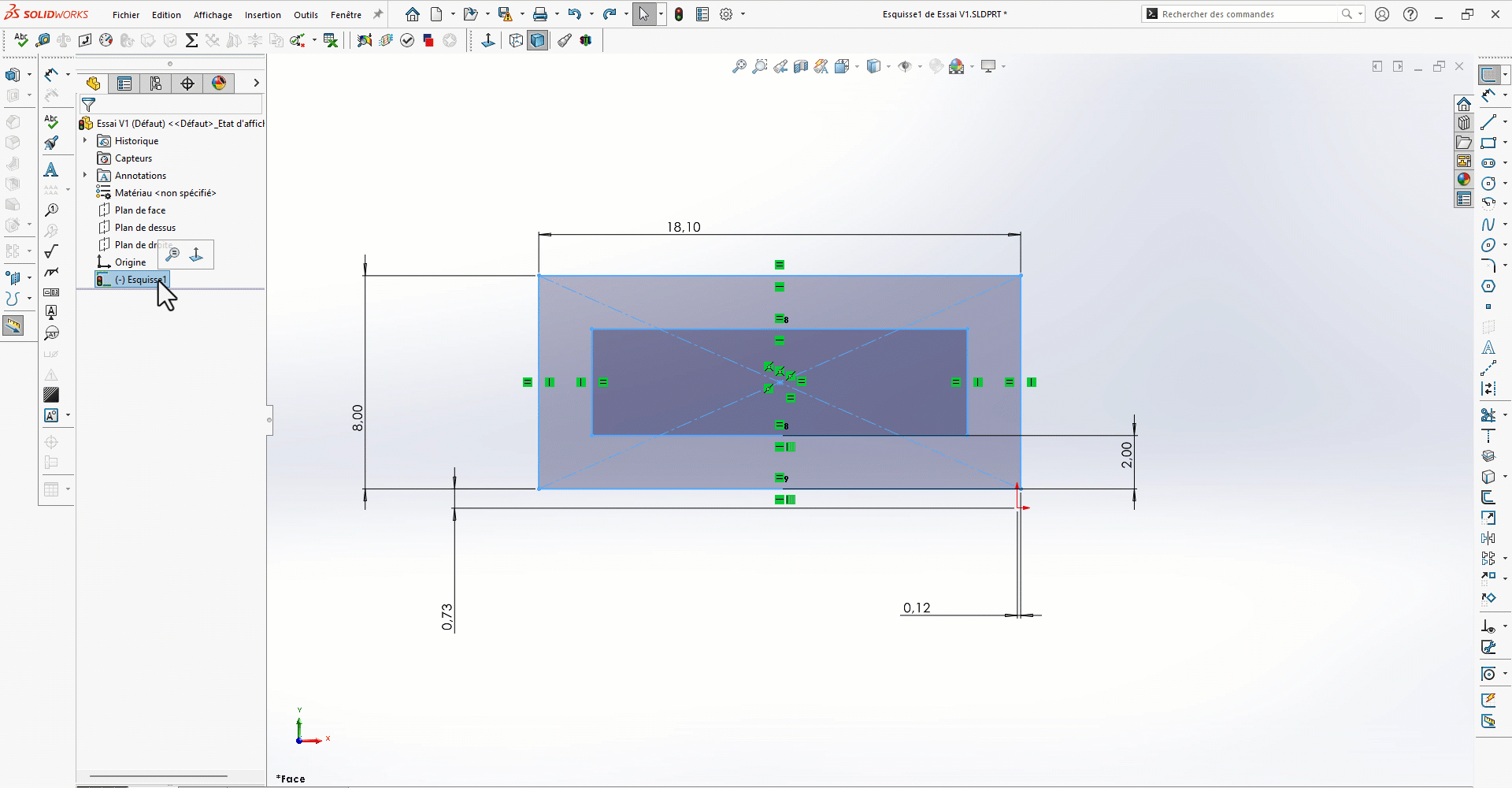The width and height of the screenshot is (1512, 788).
Task: Open the Home button in the top toolbar
Action: pyautogui.click(x=413, y=14)
